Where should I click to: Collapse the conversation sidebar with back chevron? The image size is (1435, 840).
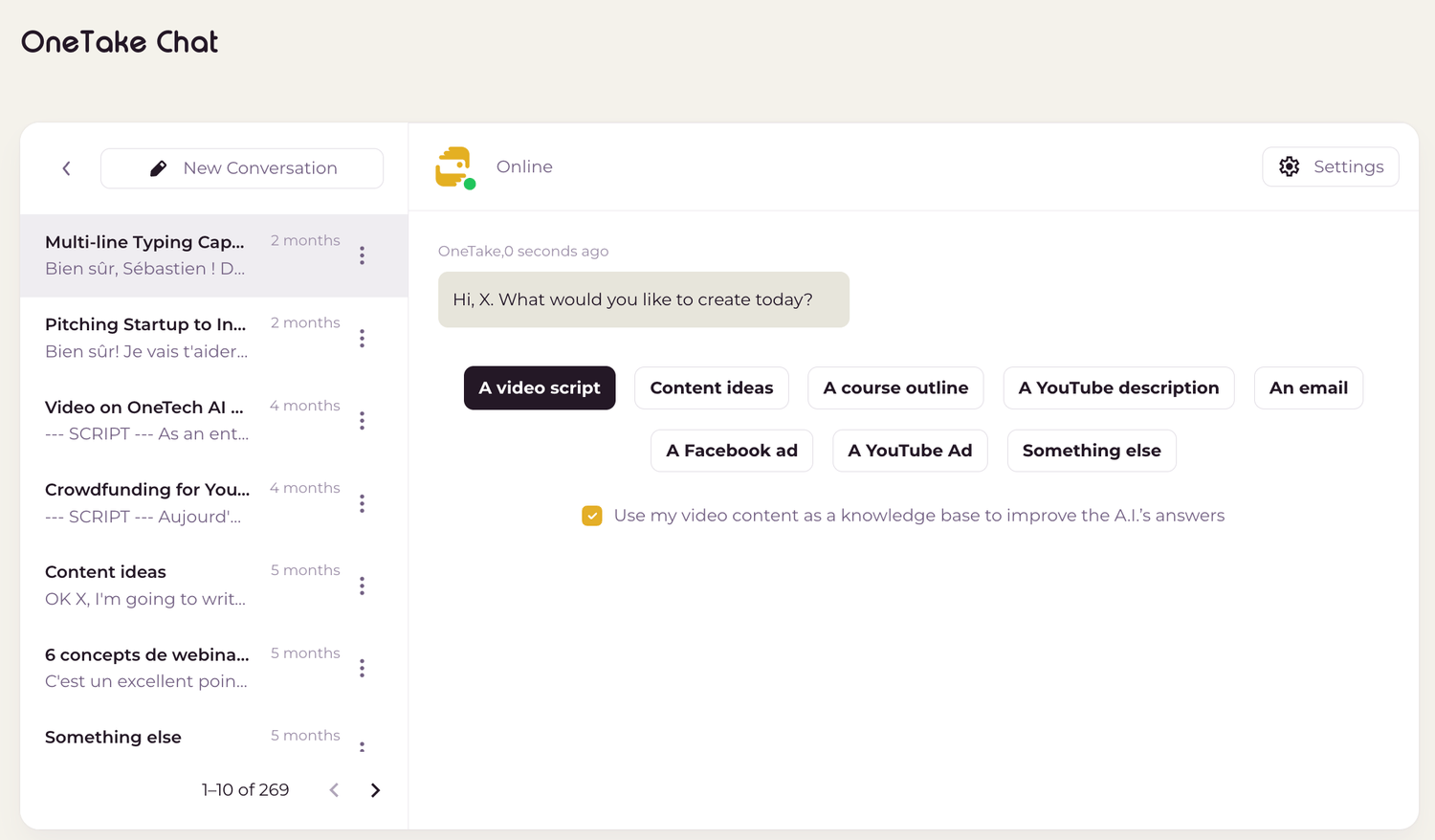66,168
